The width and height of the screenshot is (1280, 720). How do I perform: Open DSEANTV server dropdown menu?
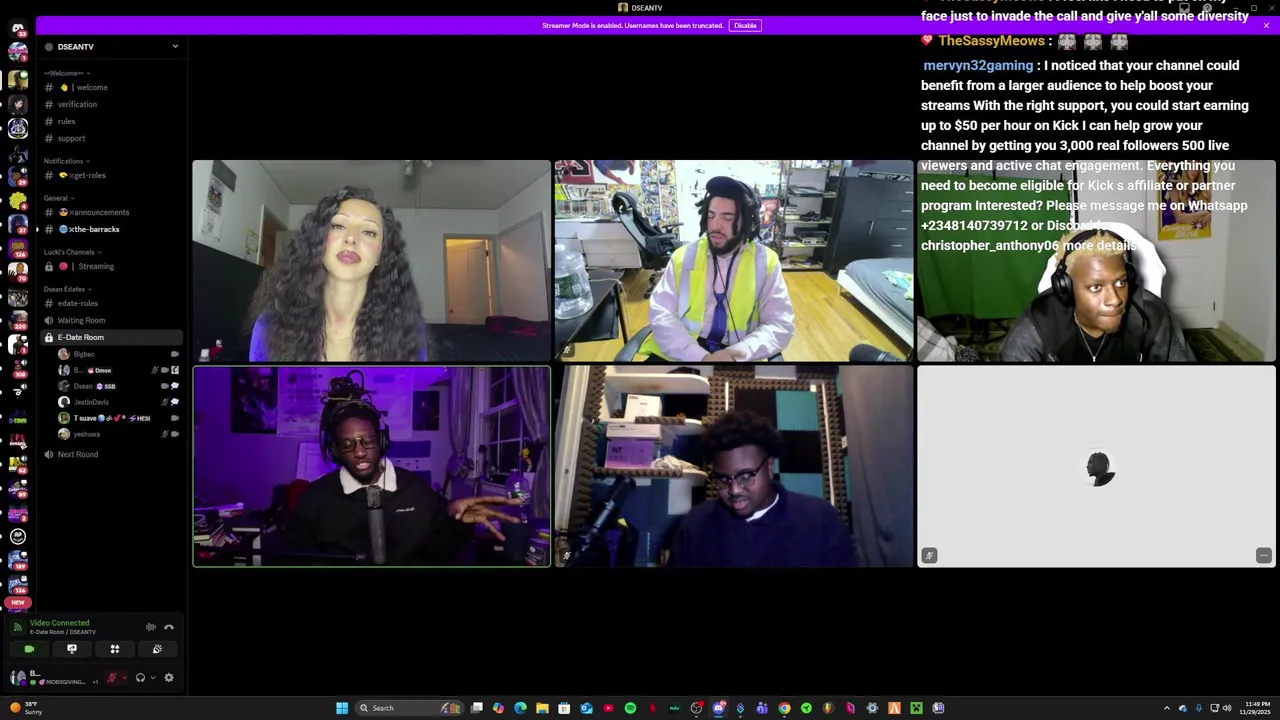175,46
